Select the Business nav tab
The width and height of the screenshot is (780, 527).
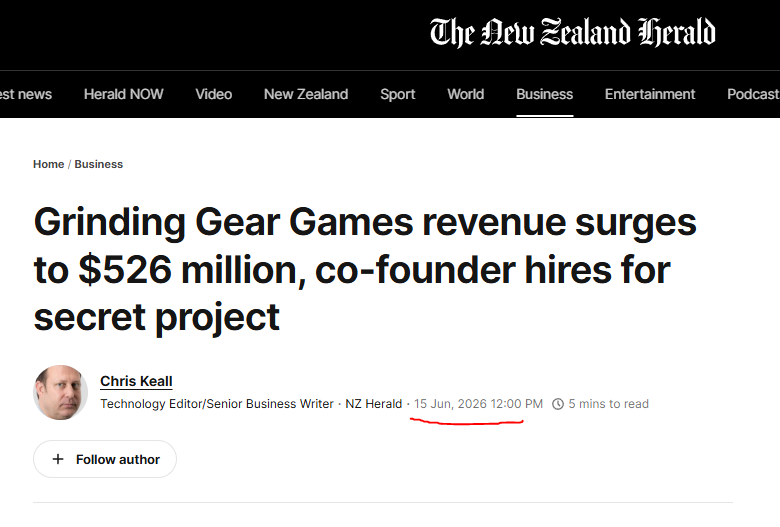[x=545, y=94]
